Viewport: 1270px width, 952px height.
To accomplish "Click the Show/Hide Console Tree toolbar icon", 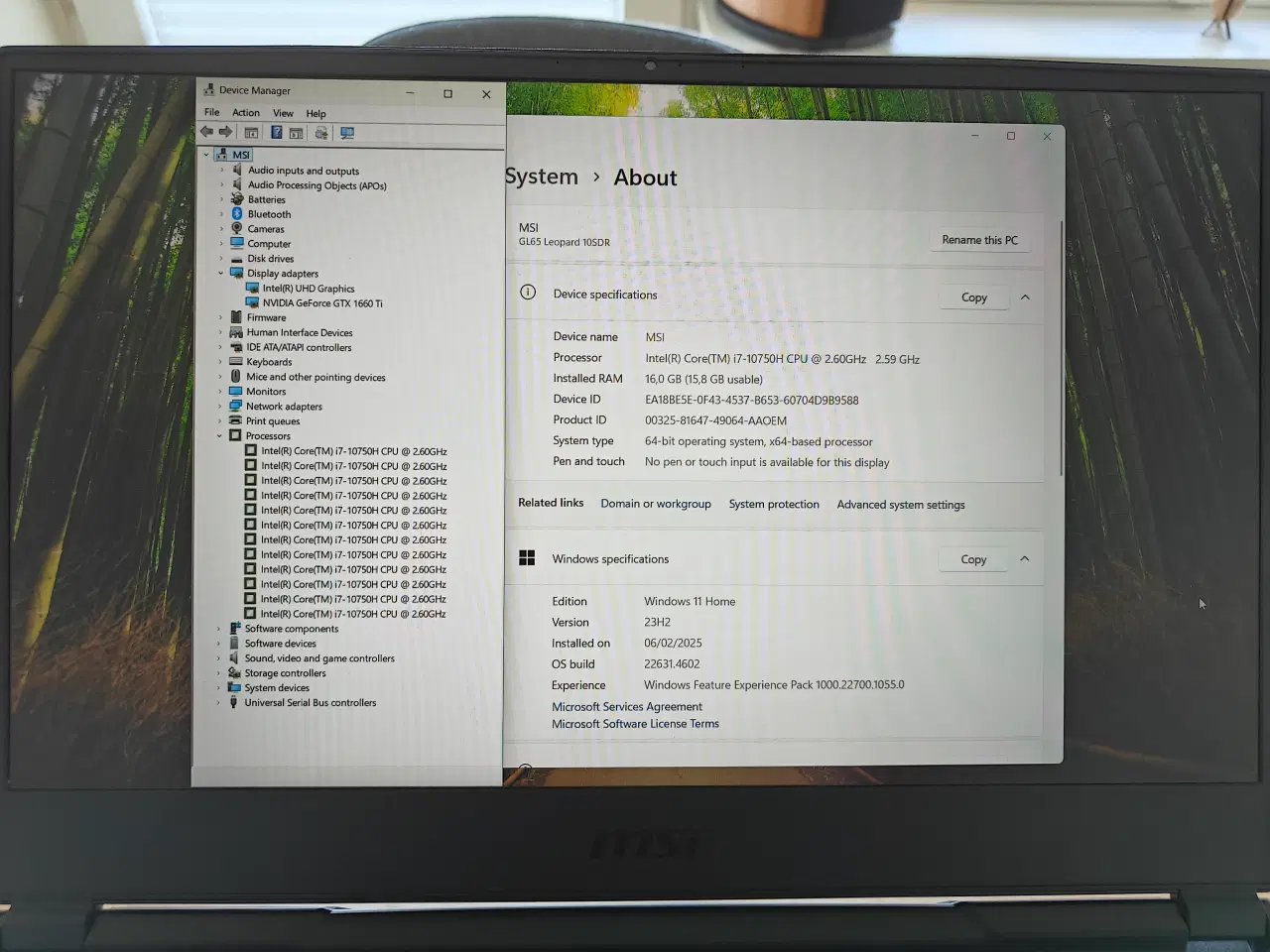I will tap(252, 132).
